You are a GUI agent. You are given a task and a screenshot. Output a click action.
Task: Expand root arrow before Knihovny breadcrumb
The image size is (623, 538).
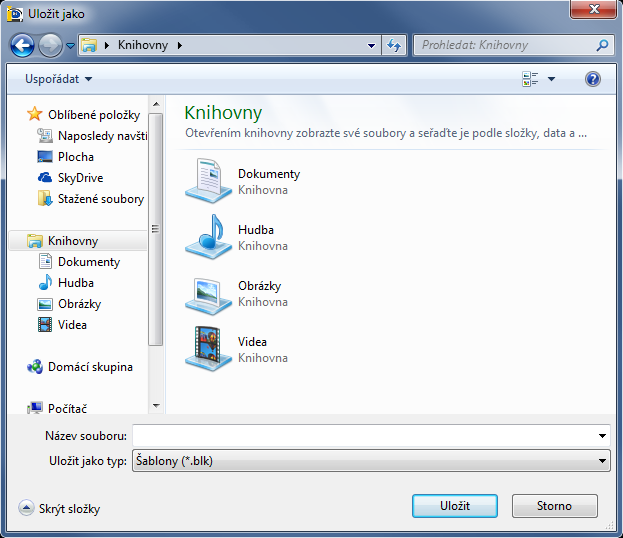[106, 45]
